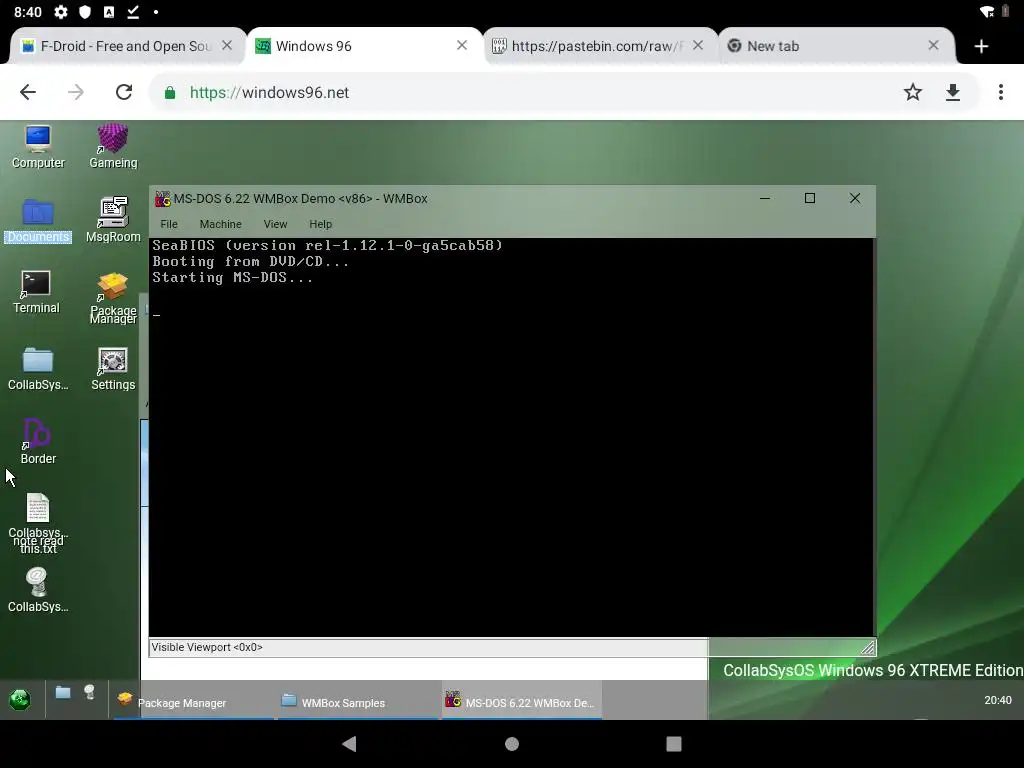Screen dimensions: 1024x768
Task: Close the New tab browser tab
Action: (933, 45)
